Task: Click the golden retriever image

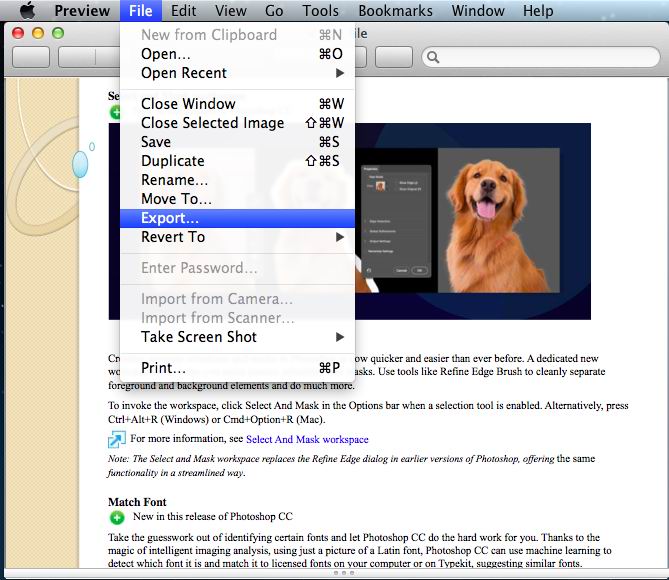Action: pyautogui.click(x=498, y=221)
